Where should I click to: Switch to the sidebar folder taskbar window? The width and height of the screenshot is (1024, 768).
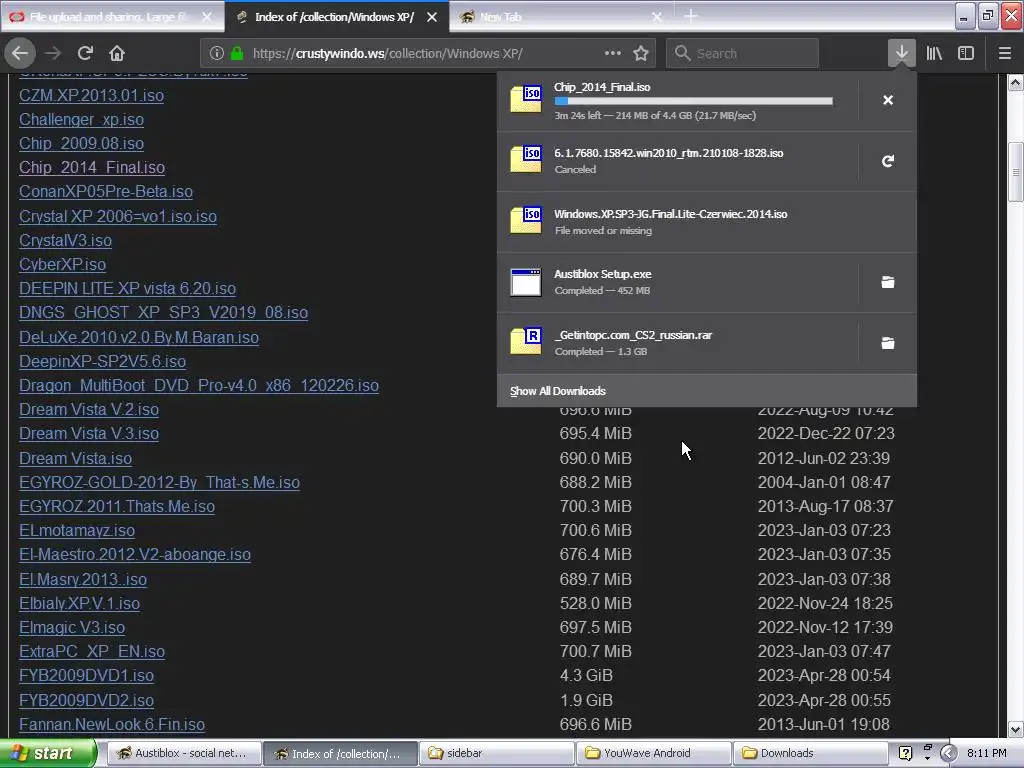point(496,753)
